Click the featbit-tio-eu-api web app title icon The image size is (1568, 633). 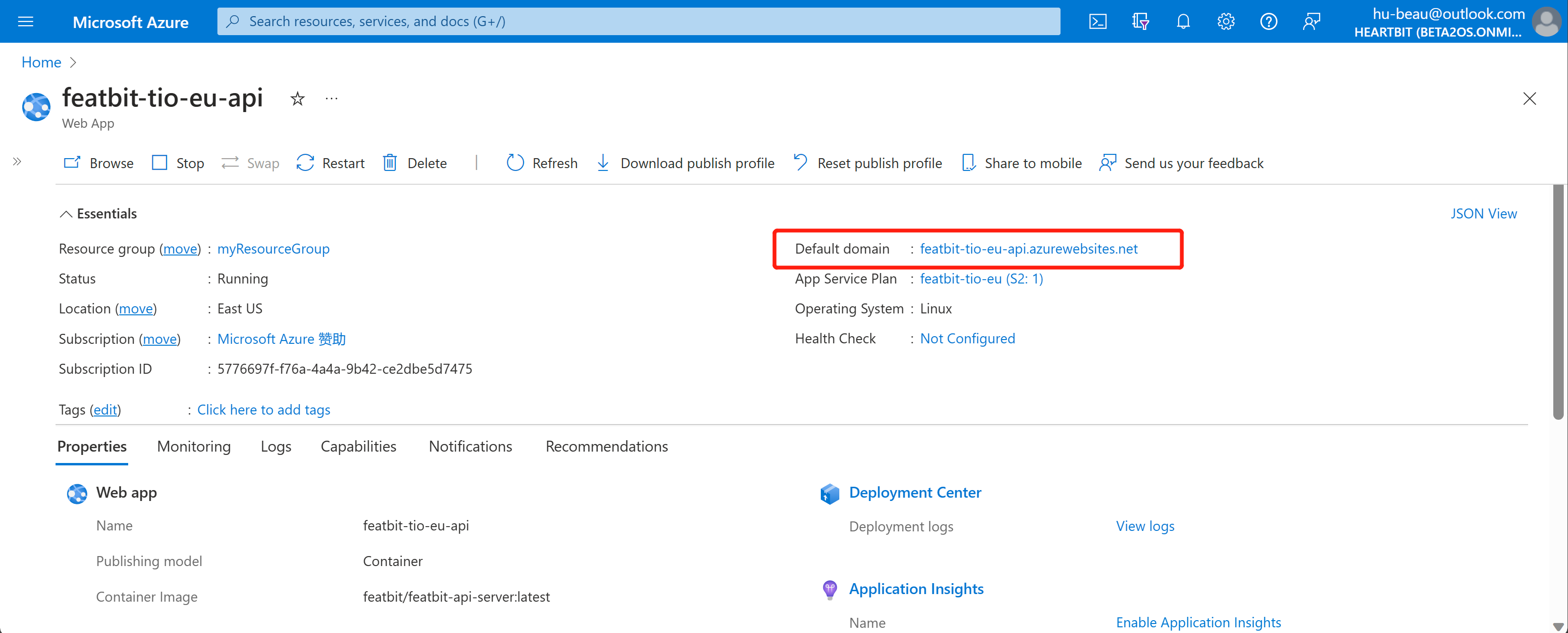(x=37, y=107)
